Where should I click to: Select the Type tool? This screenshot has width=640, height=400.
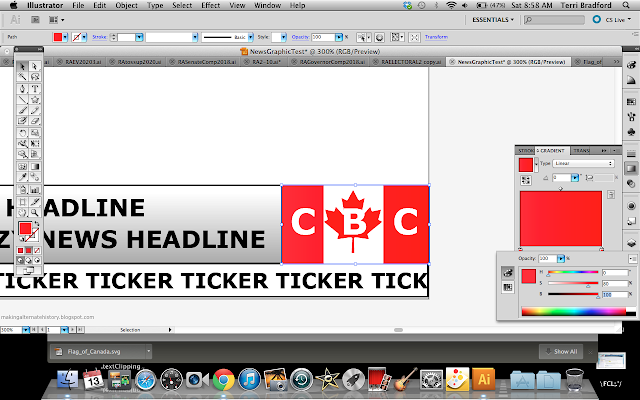pyautogui.click(x=35, y=89)
